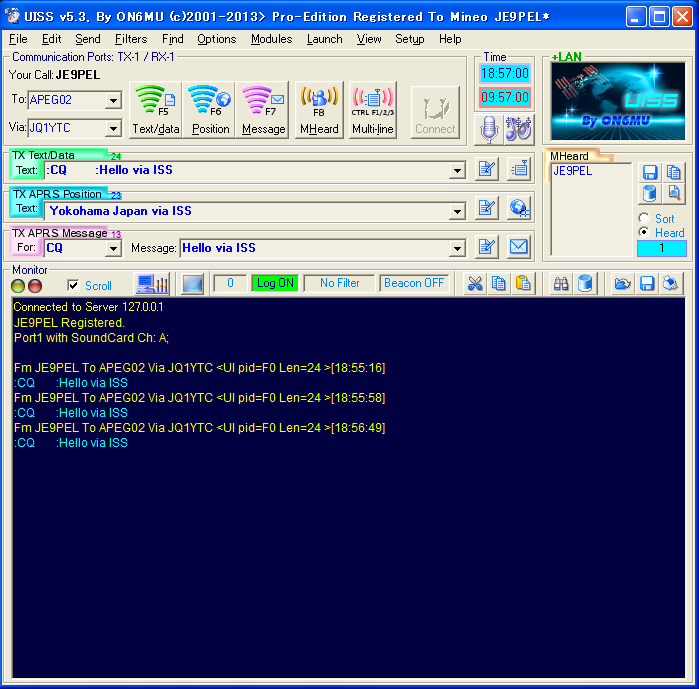Copy the MHeard list with the copy icon
699x689 pixels.
pos(673,172)
